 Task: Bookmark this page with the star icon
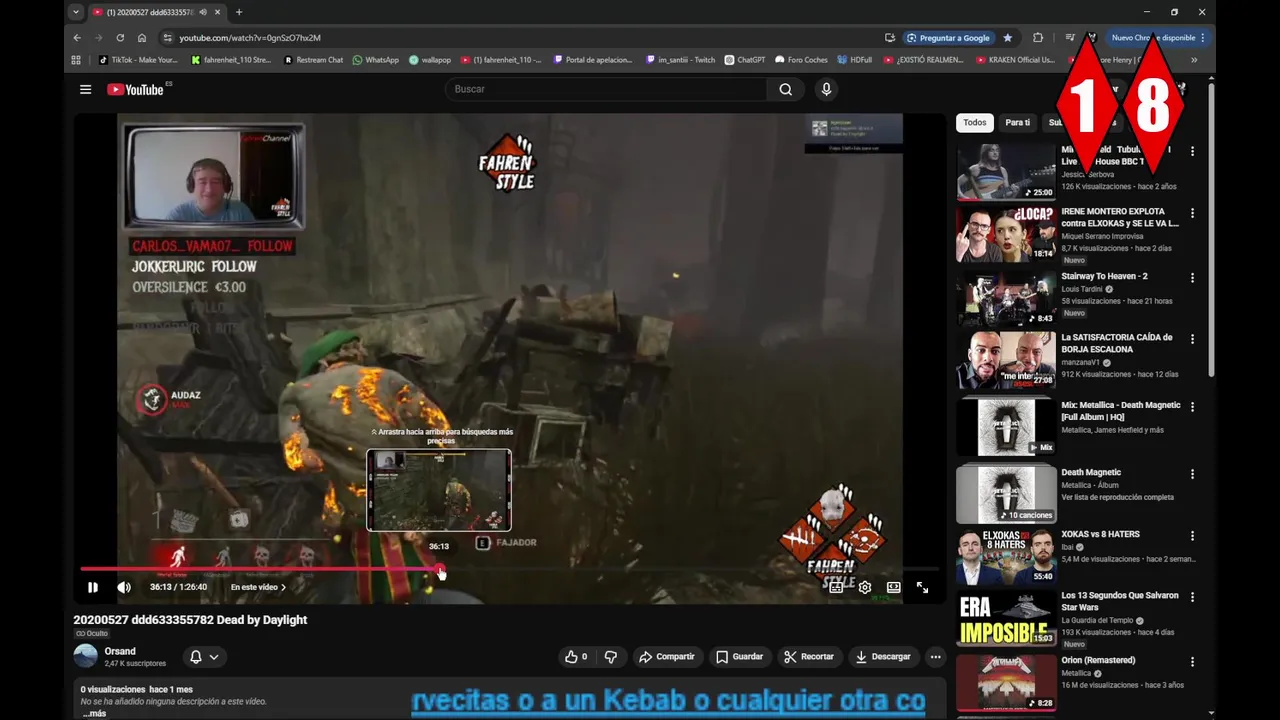pyautogui.click(x=1007, y=38)
